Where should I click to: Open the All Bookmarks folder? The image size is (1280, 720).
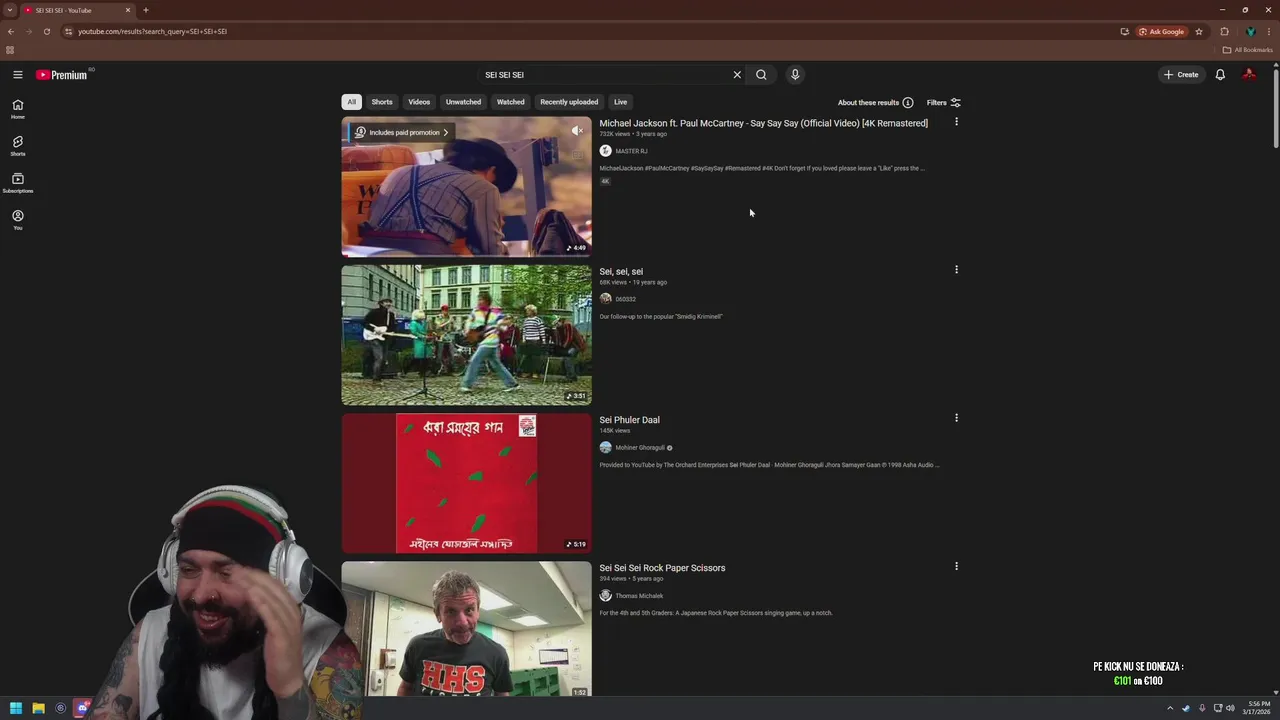(1248, 50)
